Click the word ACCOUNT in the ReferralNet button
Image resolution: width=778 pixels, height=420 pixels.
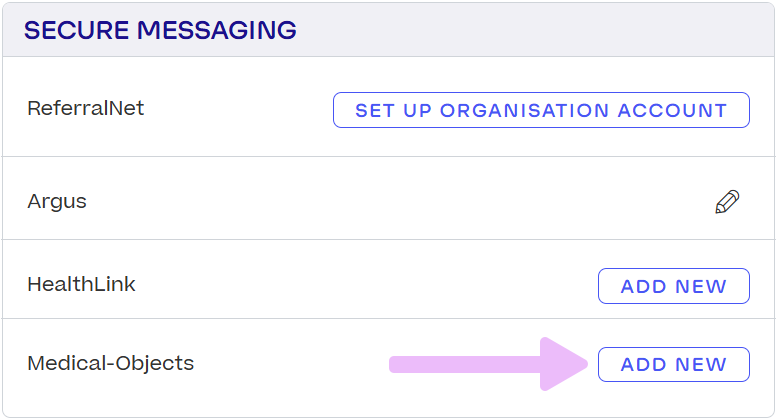[672, 110]
